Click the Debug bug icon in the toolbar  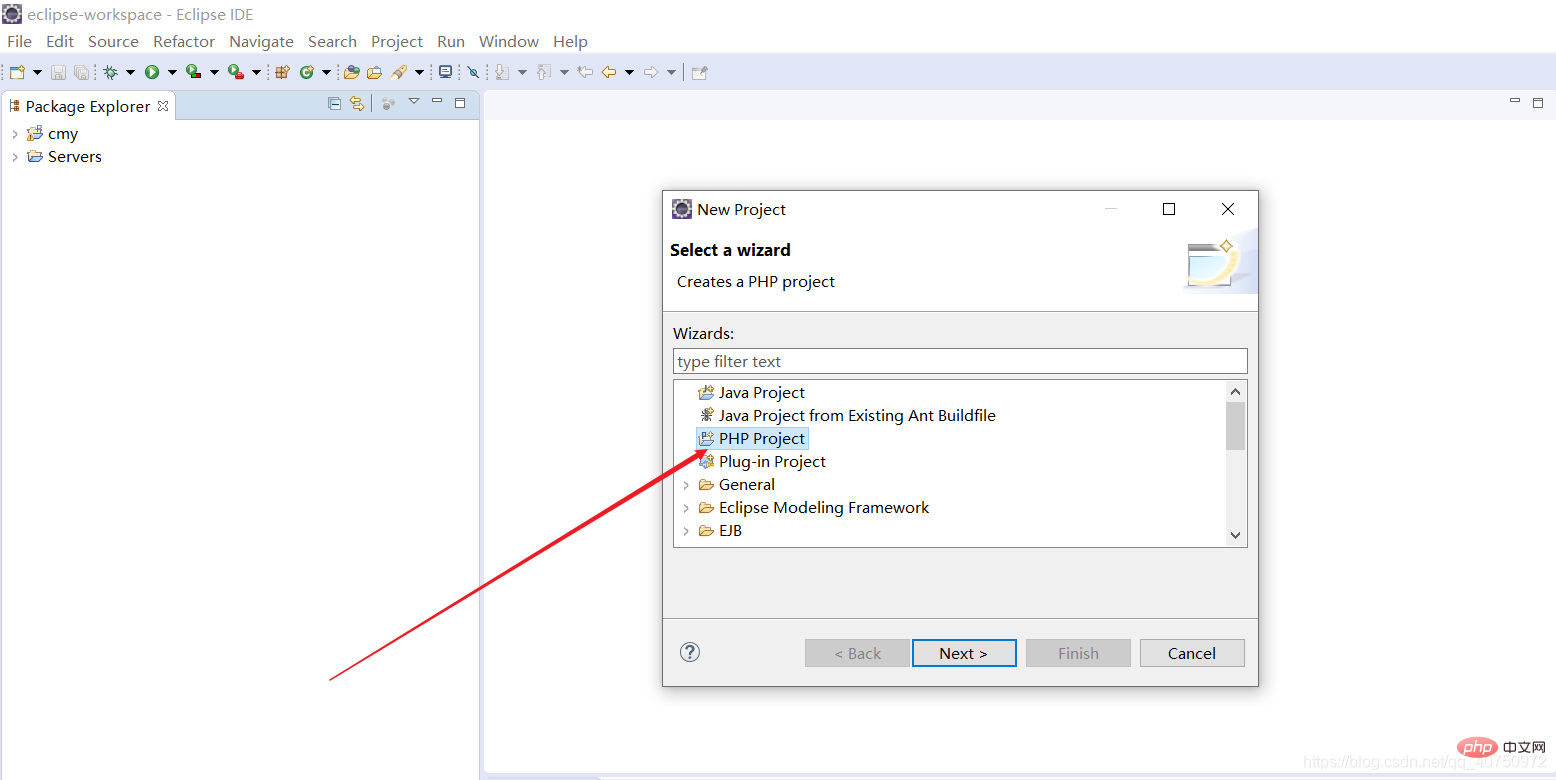tap(111, 72)
